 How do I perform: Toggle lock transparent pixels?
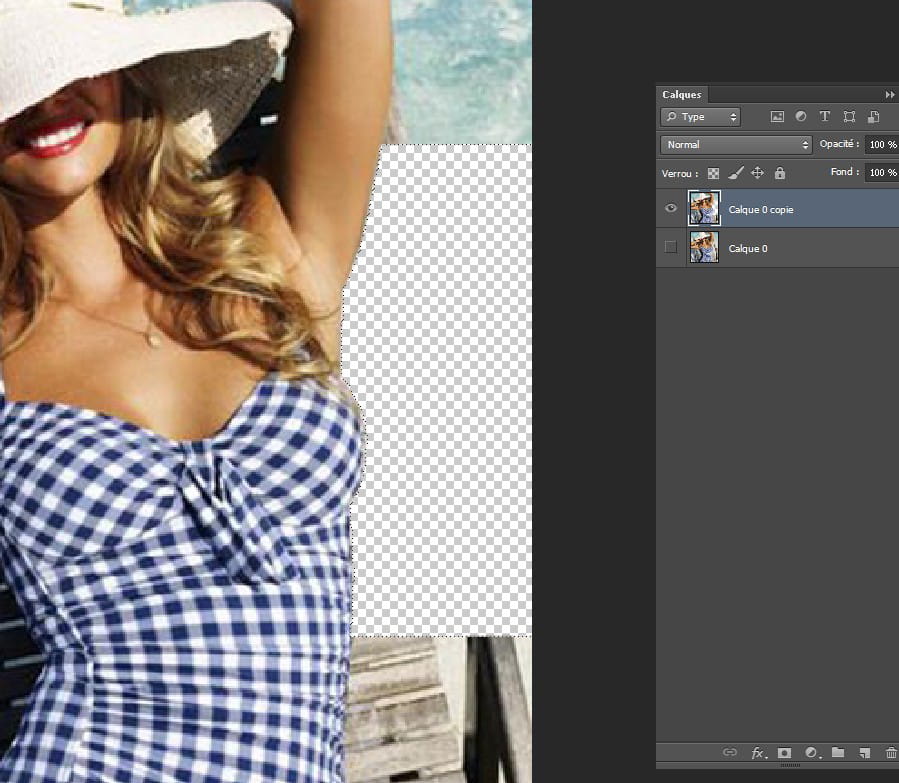coord(713,173)
